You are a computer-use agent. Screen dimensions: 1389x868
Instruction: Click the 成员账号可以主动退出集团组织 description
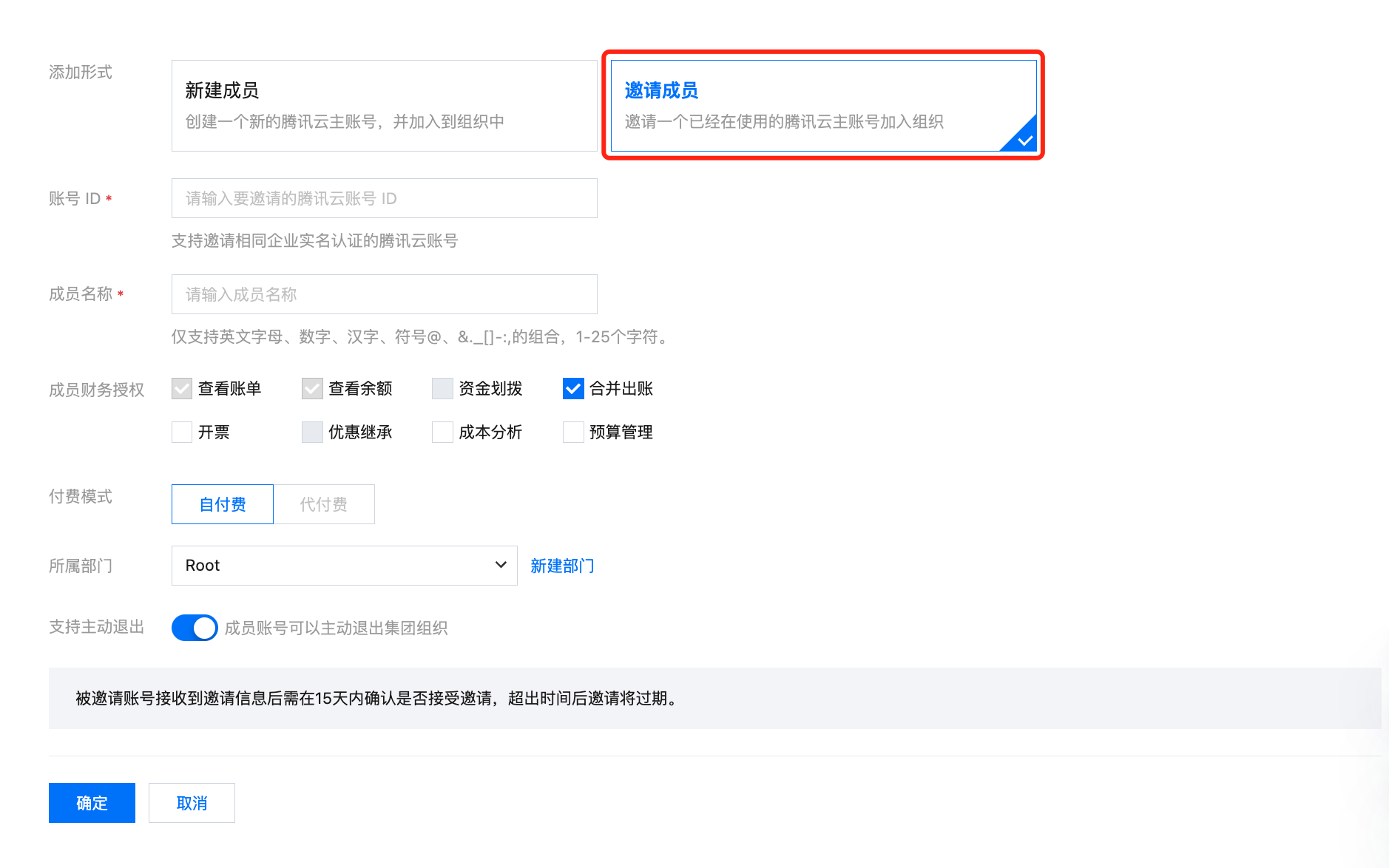[336, 628]
